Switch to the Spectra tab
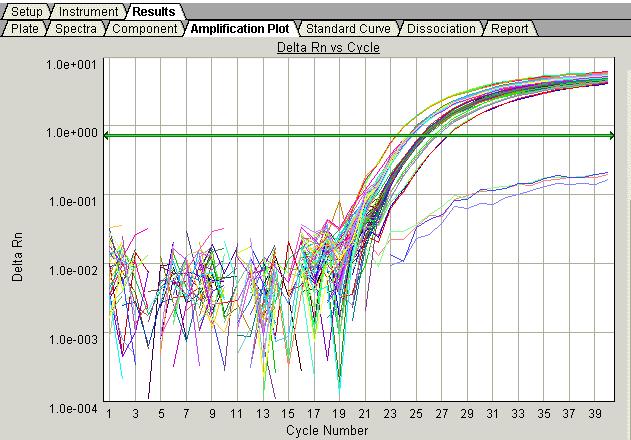Image resolution: width=631 pixels, height=440 pixels. click(76, 29)
